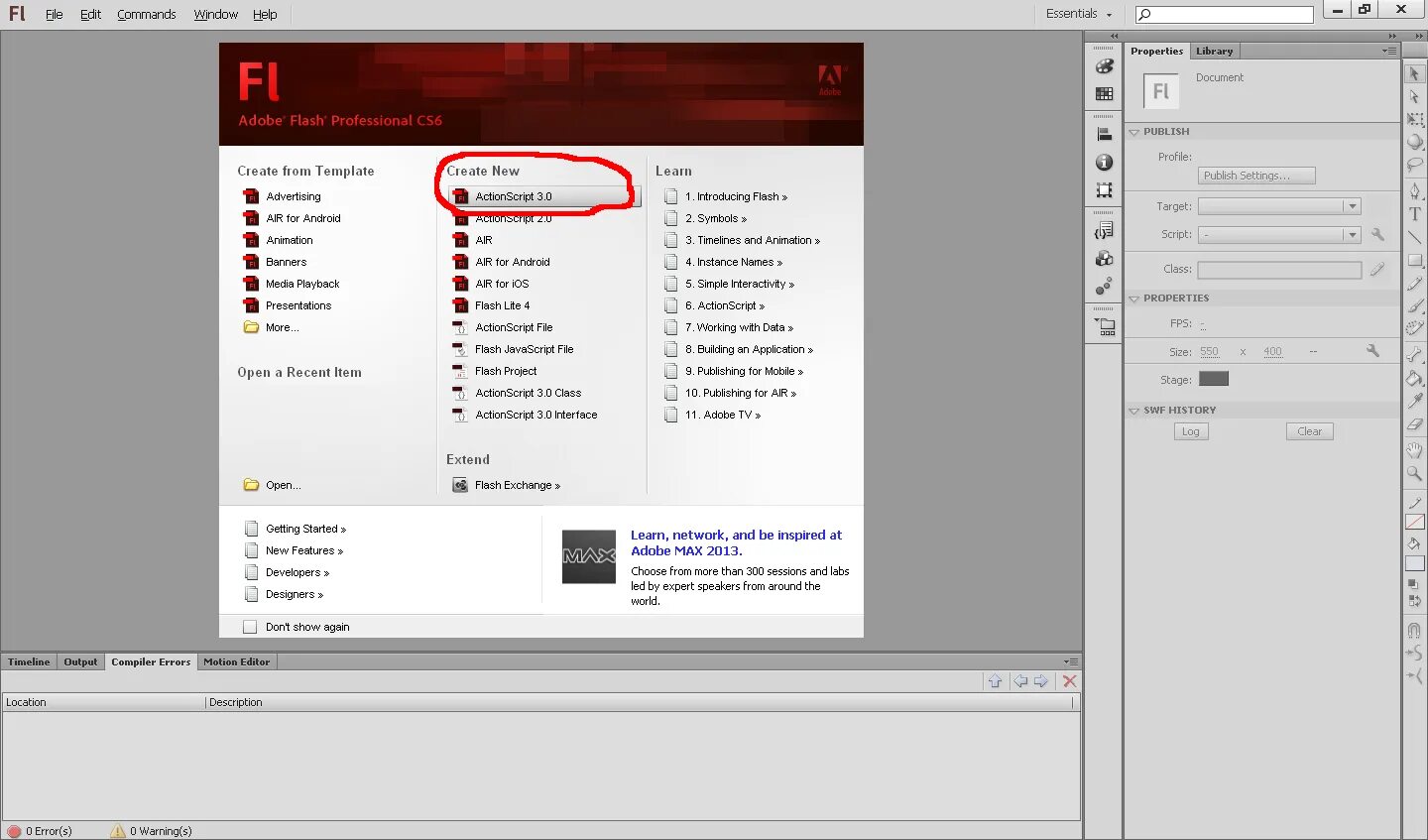Open the Code Snippets panel icon

(1104, 231)
